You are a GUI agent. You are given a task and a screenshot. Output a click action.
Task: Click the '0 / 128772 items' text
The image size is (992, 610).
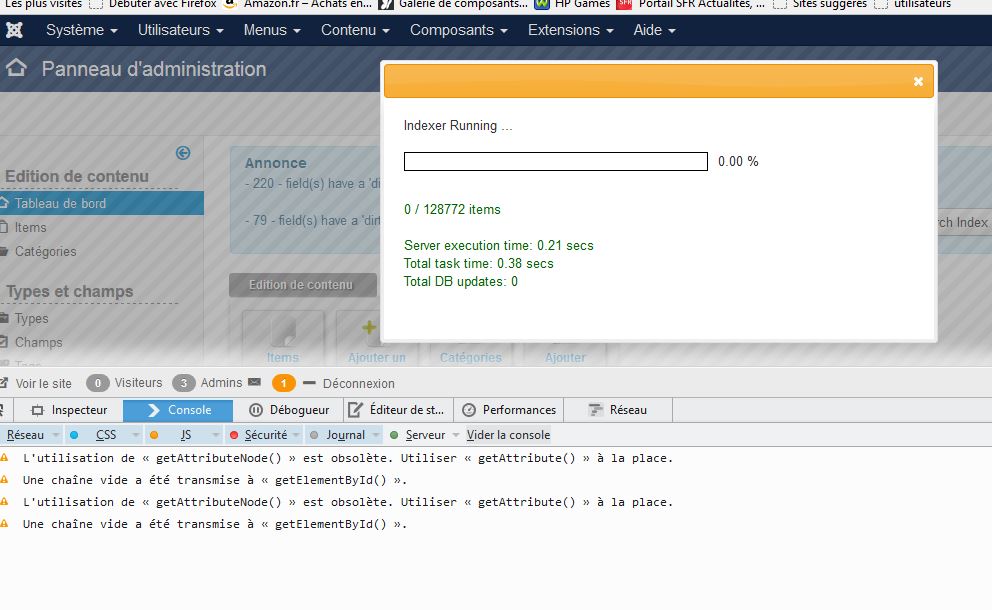tap(452, 209)
